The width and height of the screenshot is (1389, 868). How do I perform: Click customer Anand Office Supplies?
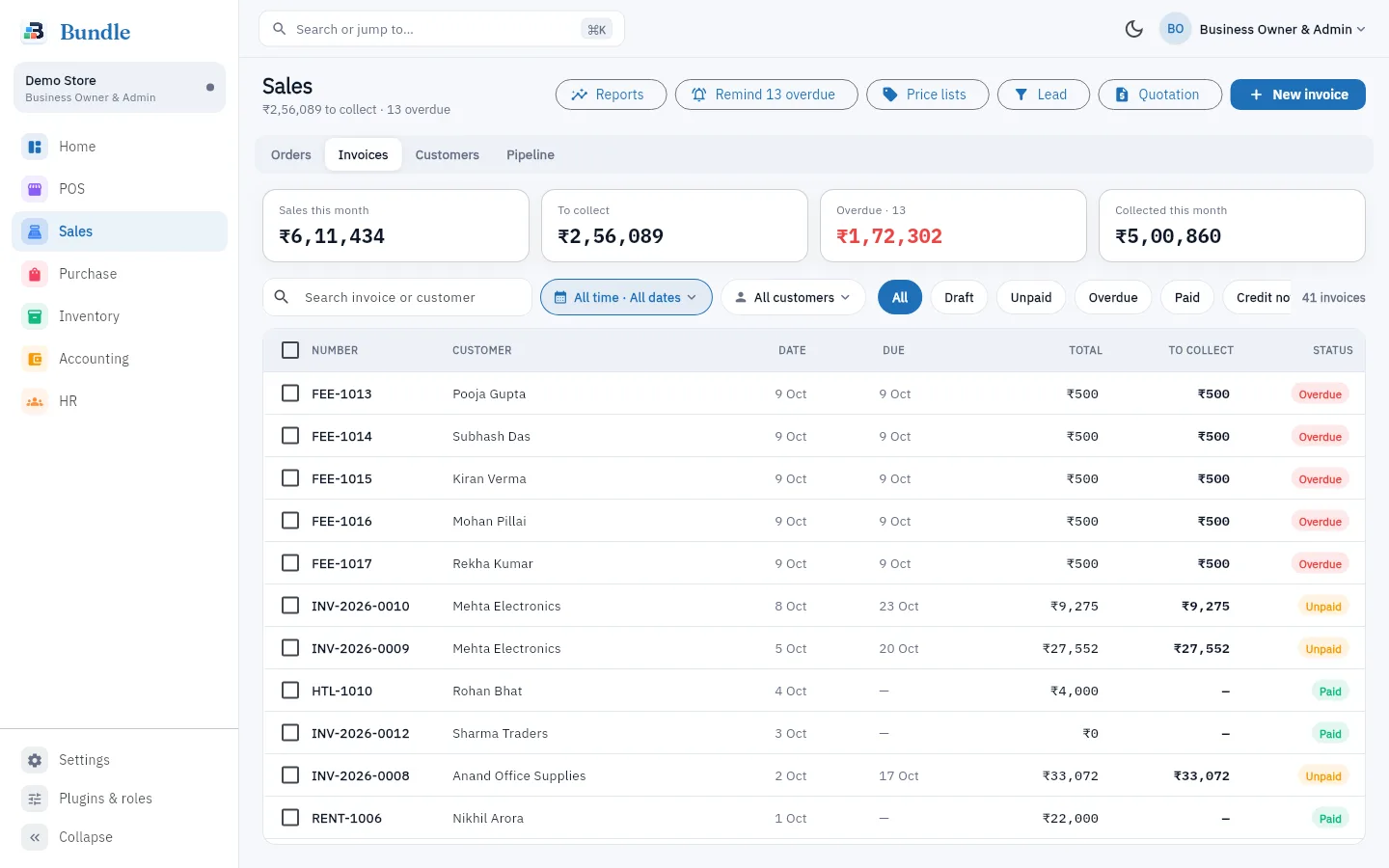(x=519, y=775)
